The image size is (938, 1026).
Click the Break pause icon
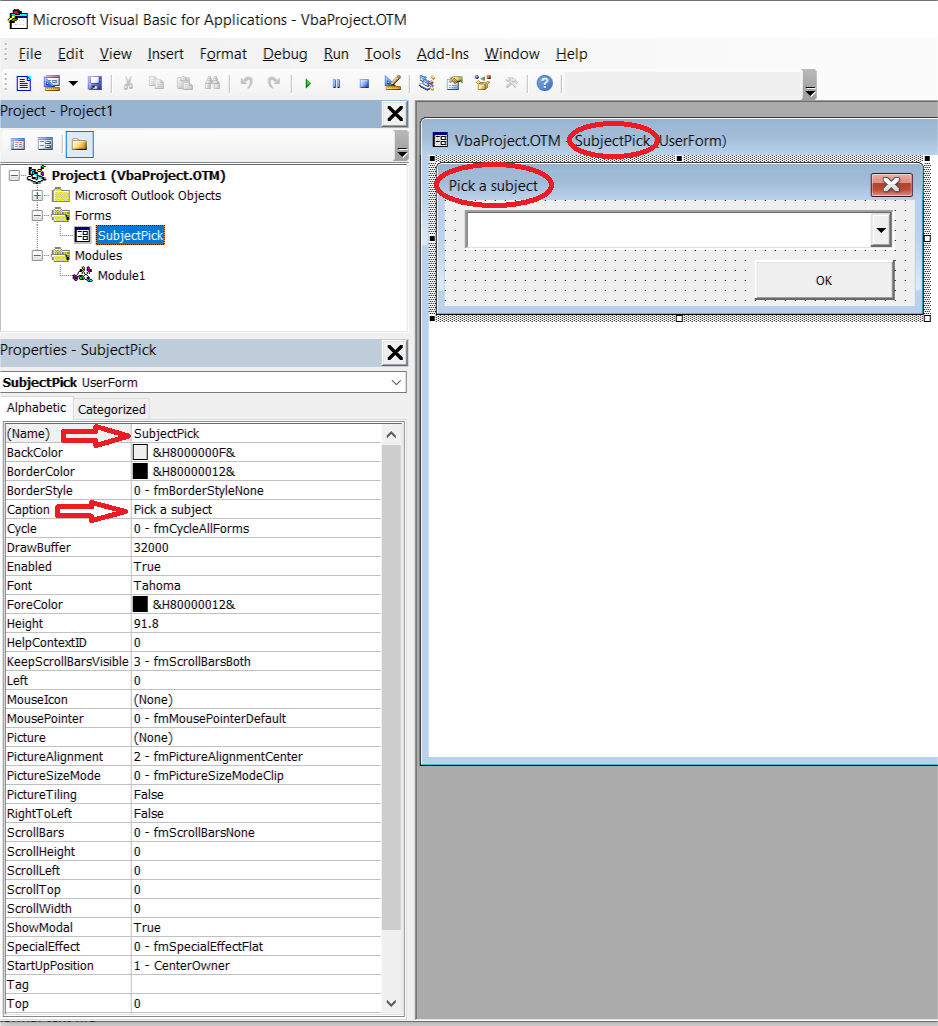pos(336,83)
